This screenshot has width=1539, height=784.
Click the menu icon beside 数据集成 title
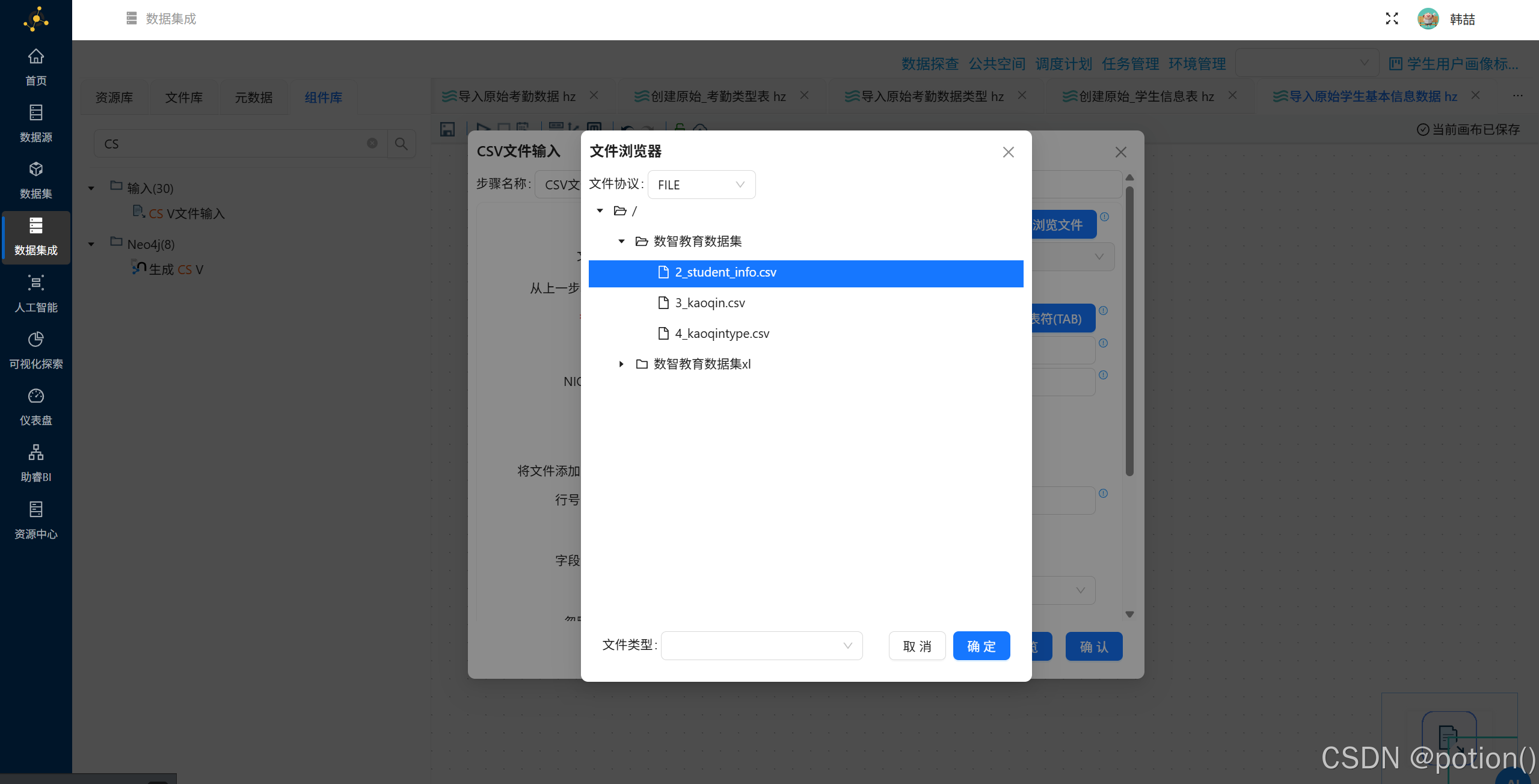coord(132,19)
